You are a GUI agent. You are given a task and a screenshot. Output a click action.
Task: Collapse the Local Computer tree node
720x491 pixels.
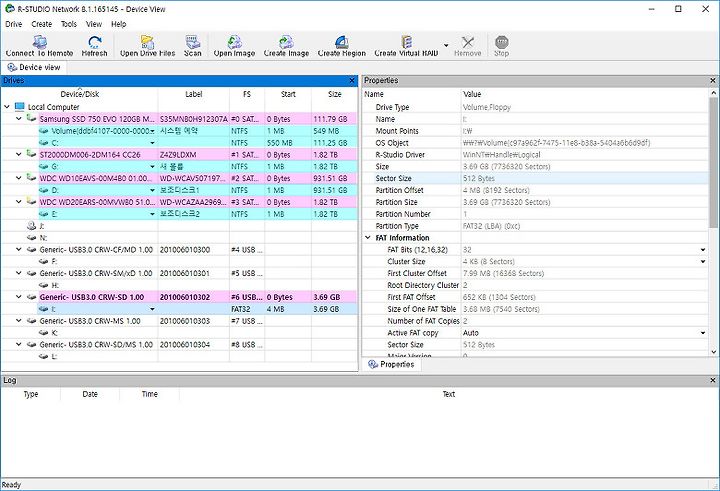[x=7, y=107]
